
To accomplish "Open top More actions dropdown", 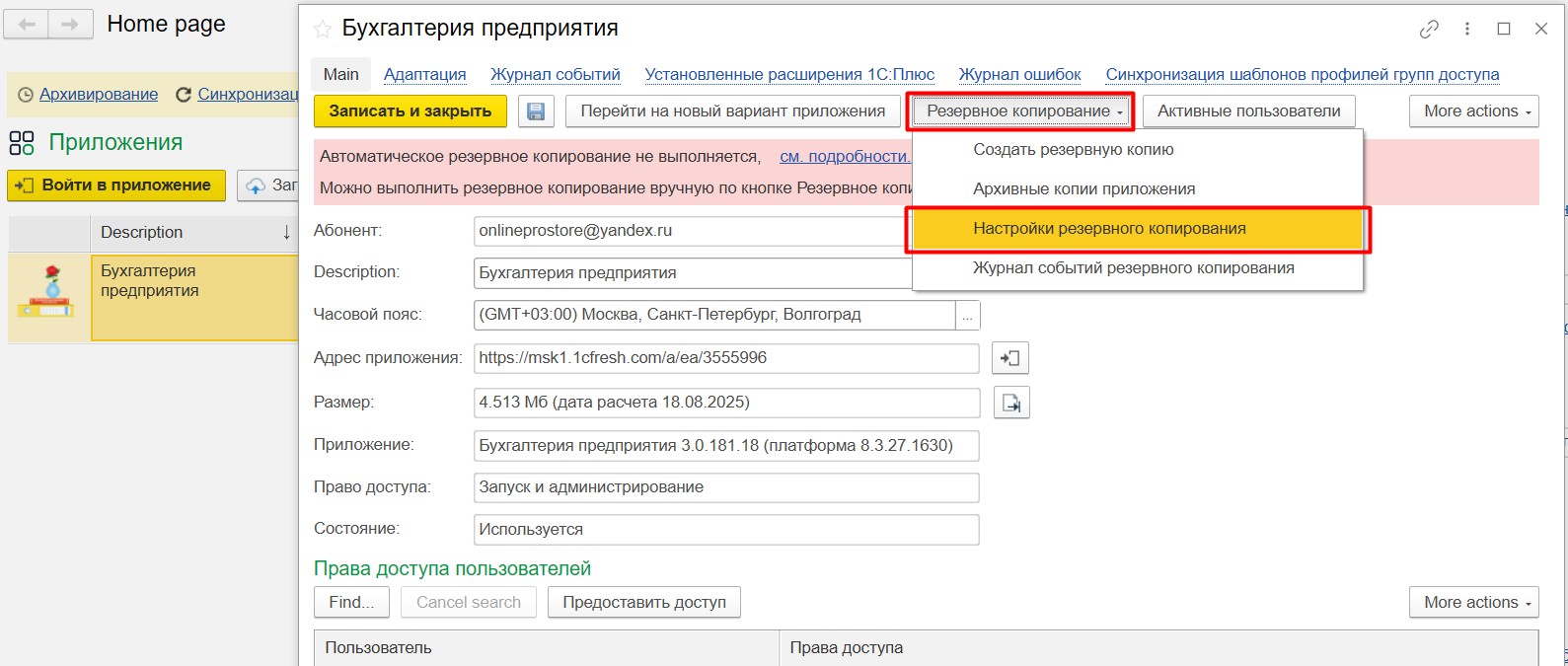I will (x=1473, y=111).
